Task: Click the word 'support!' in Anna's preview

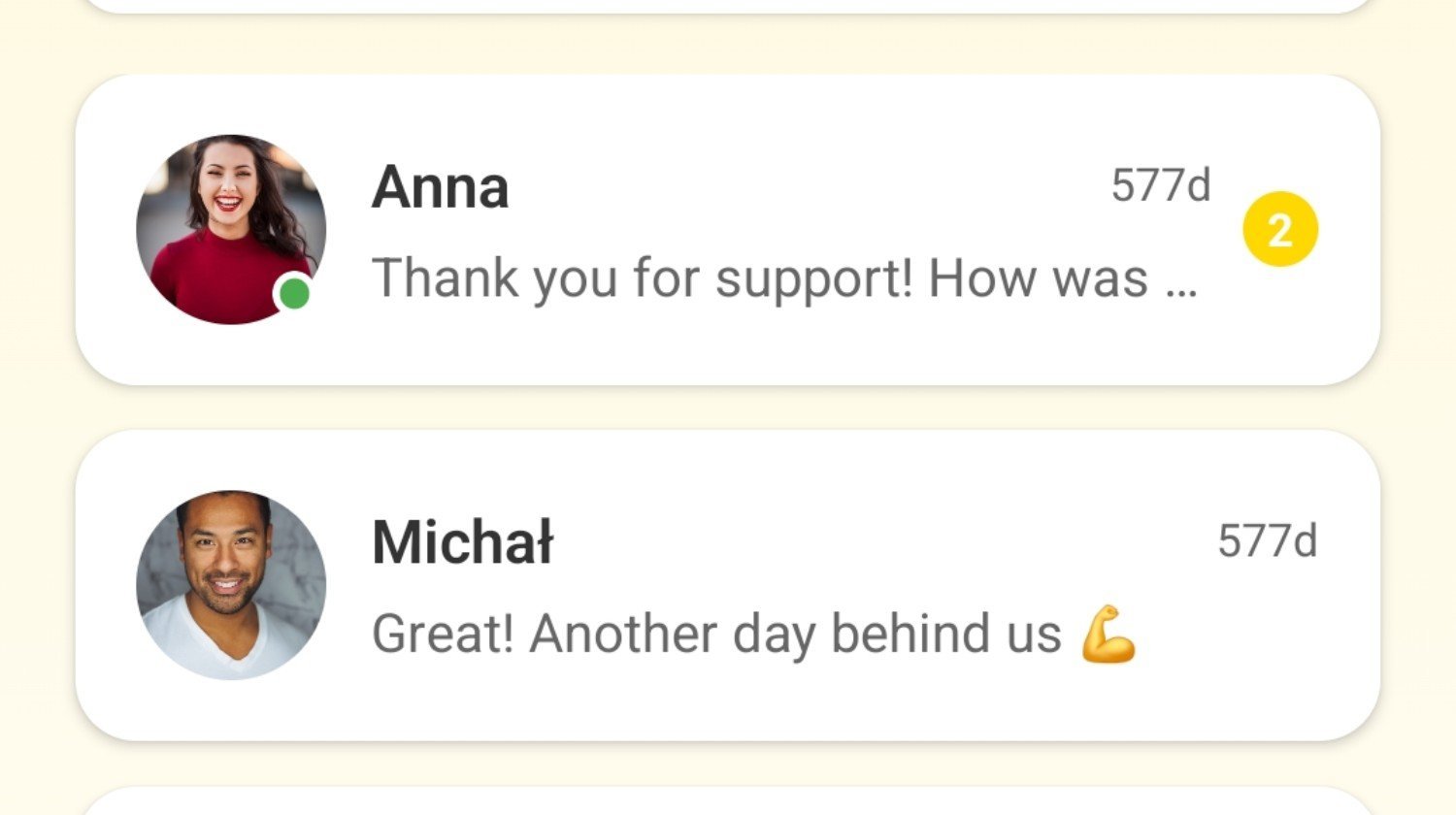Action: click(x=813, y=280)
